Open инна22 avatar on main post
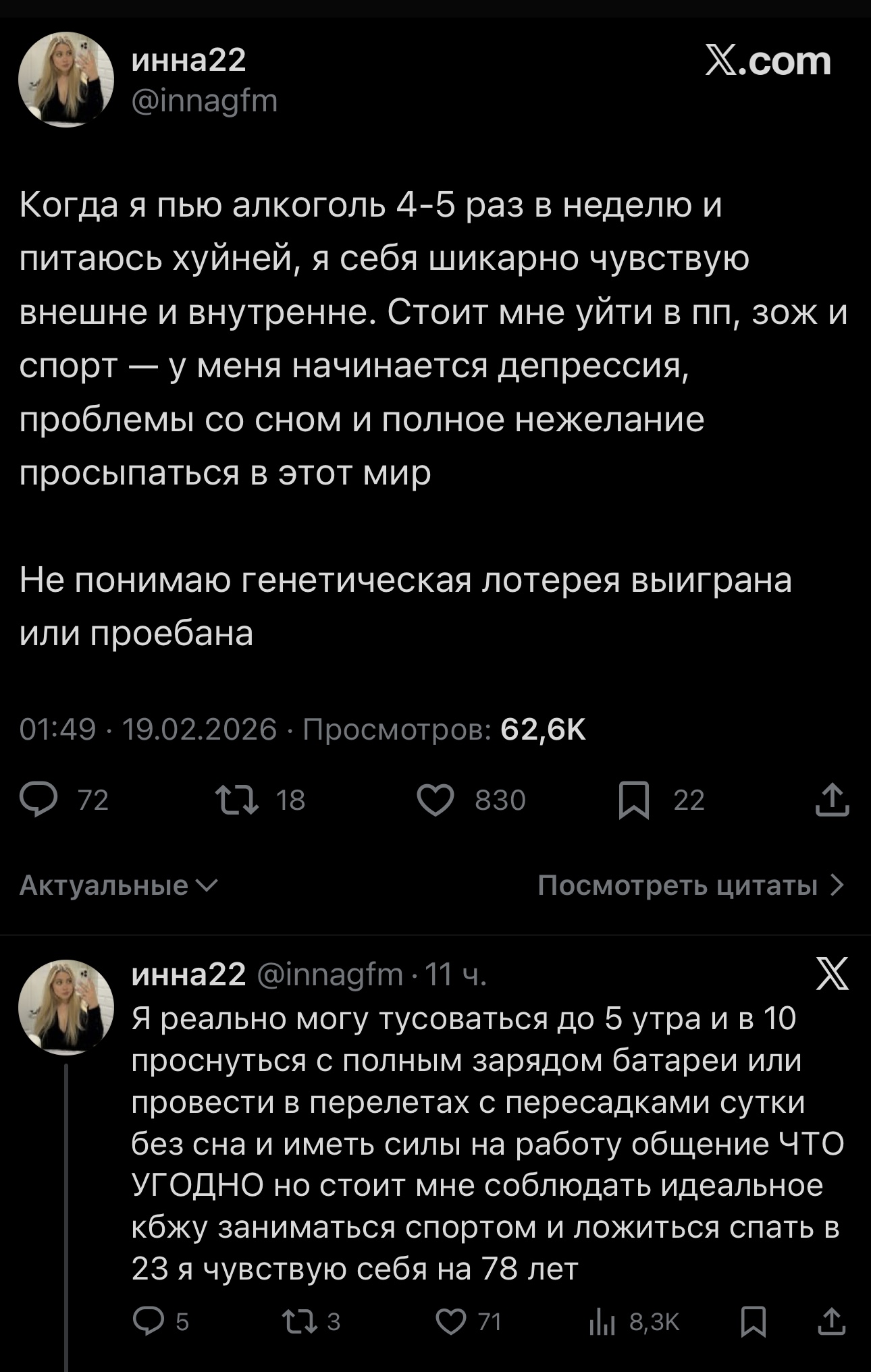Image resolution: width=871 pixels, height=1372 pixels. (66, 80)
